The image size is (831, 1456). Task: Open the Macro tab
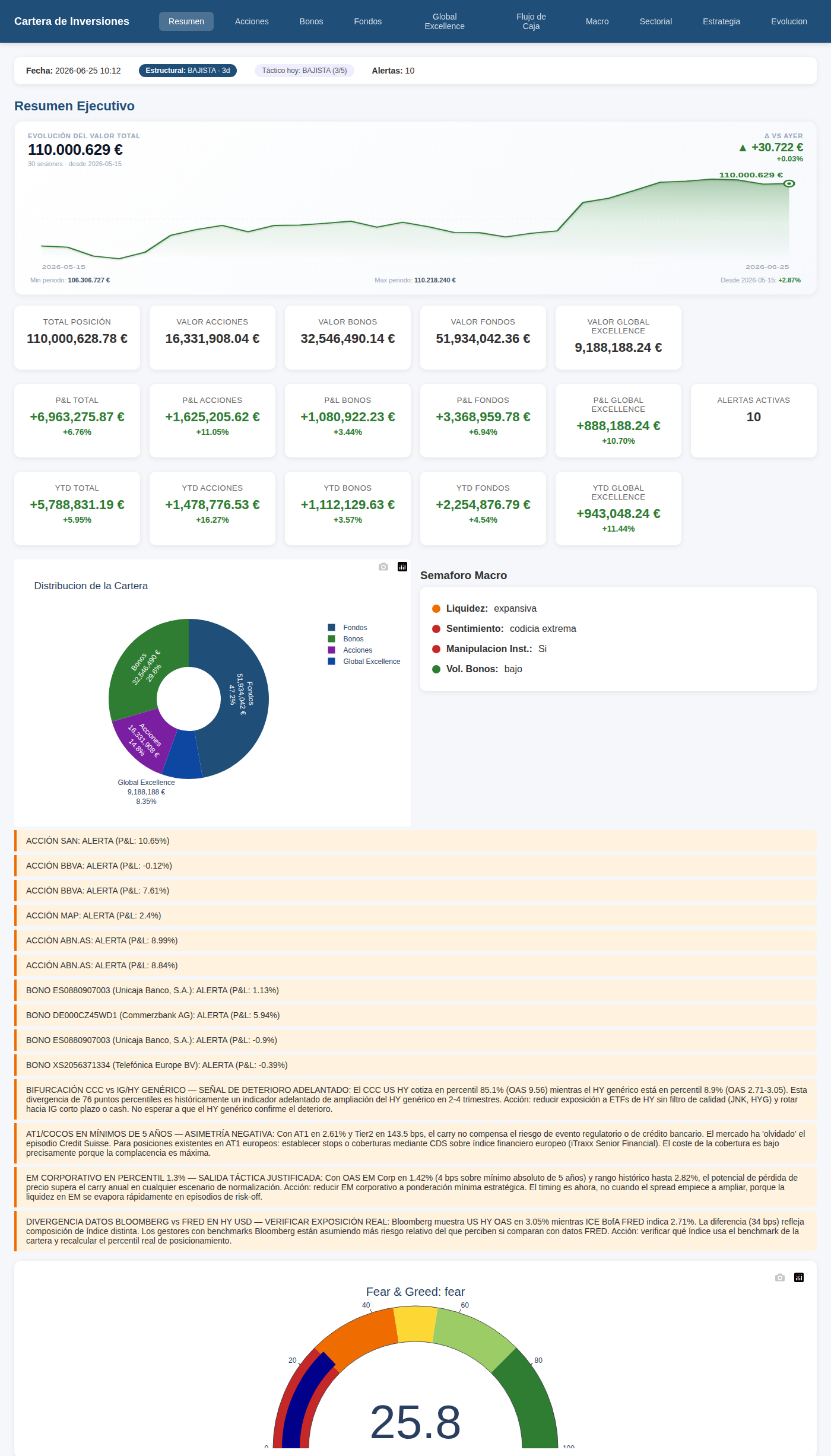597,21
